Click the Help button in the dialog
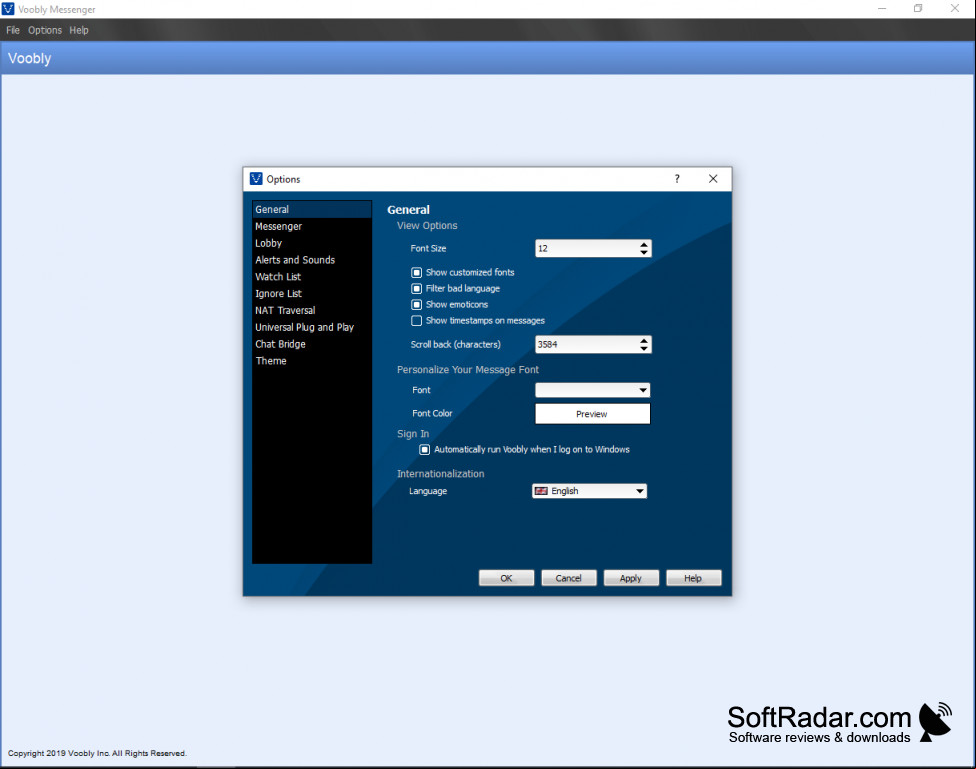This screenshot has height=769, width=976. (693, 578)
